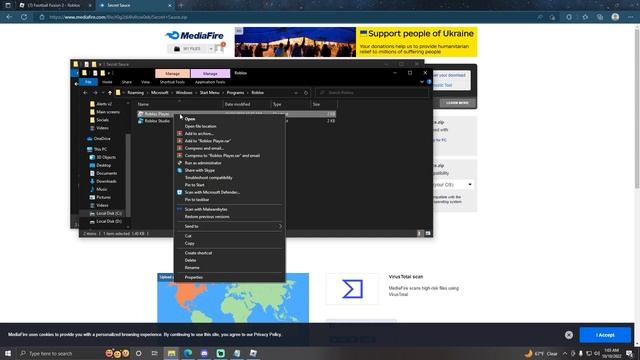Image resolution: width=640 pixels, height=360 pixels.
Task: Open Music in navigation pane
Action: point(101,189)
